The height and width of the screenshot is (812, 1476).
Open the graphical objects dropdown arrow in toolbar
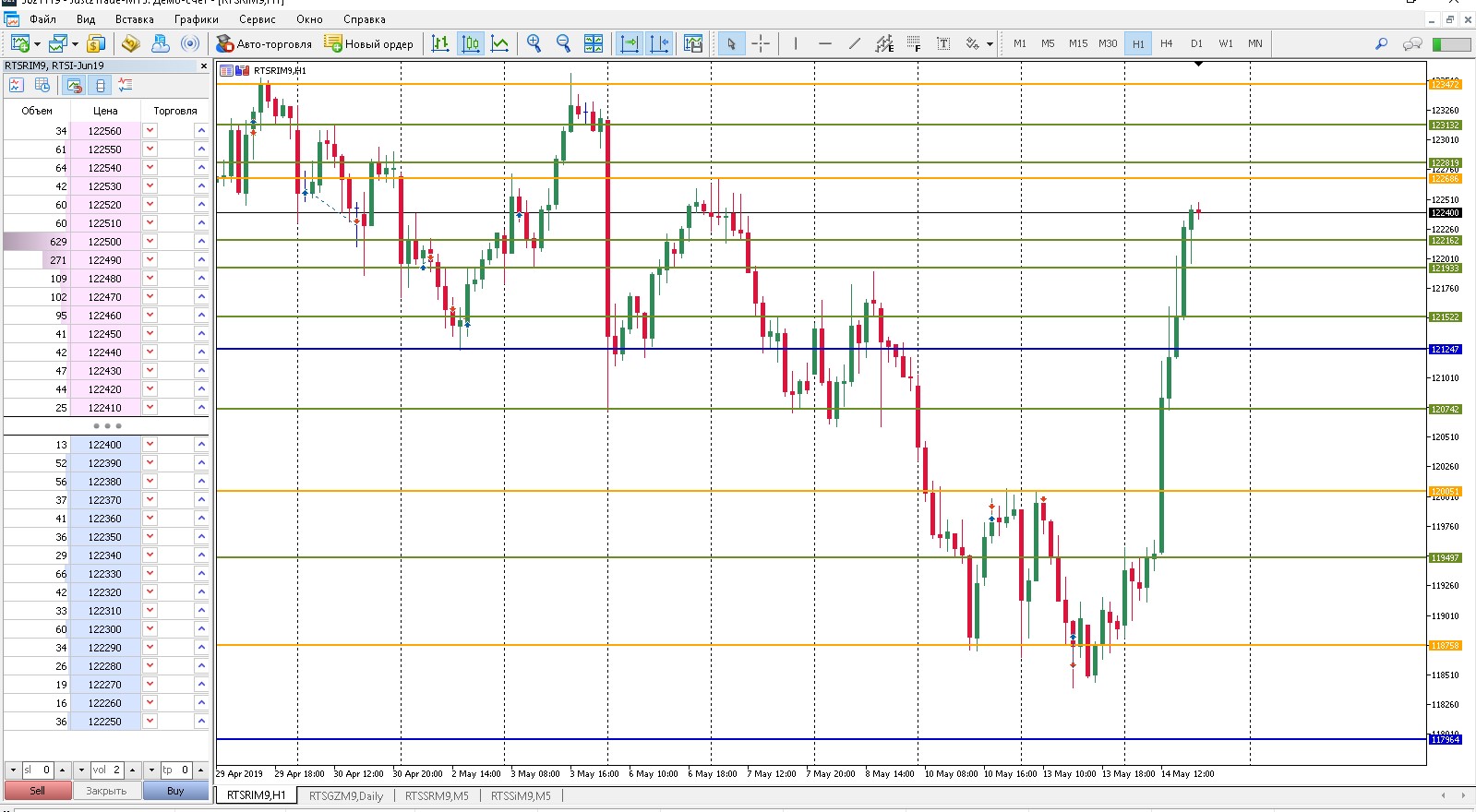990,44
